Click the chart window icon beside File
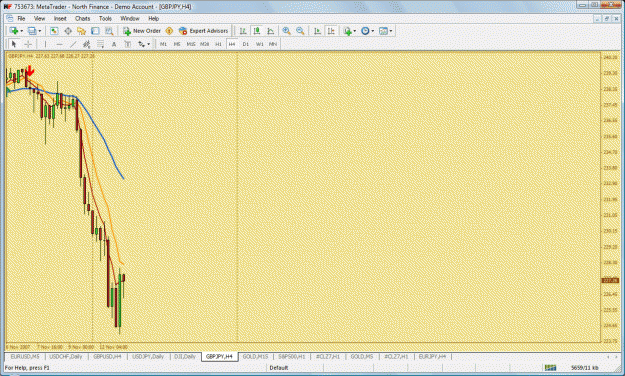The width and height of the screenshot is (625, 376). [x=10, y=19]
